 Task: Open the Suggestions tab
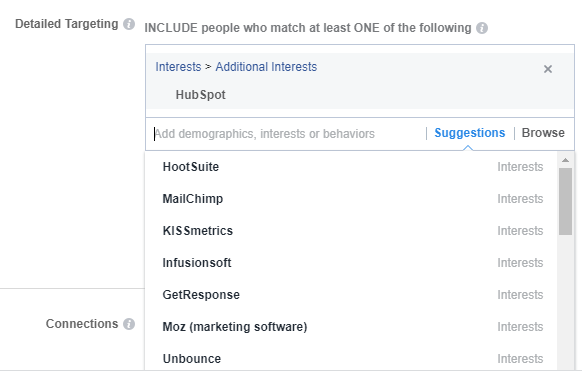tap(470, 133)
